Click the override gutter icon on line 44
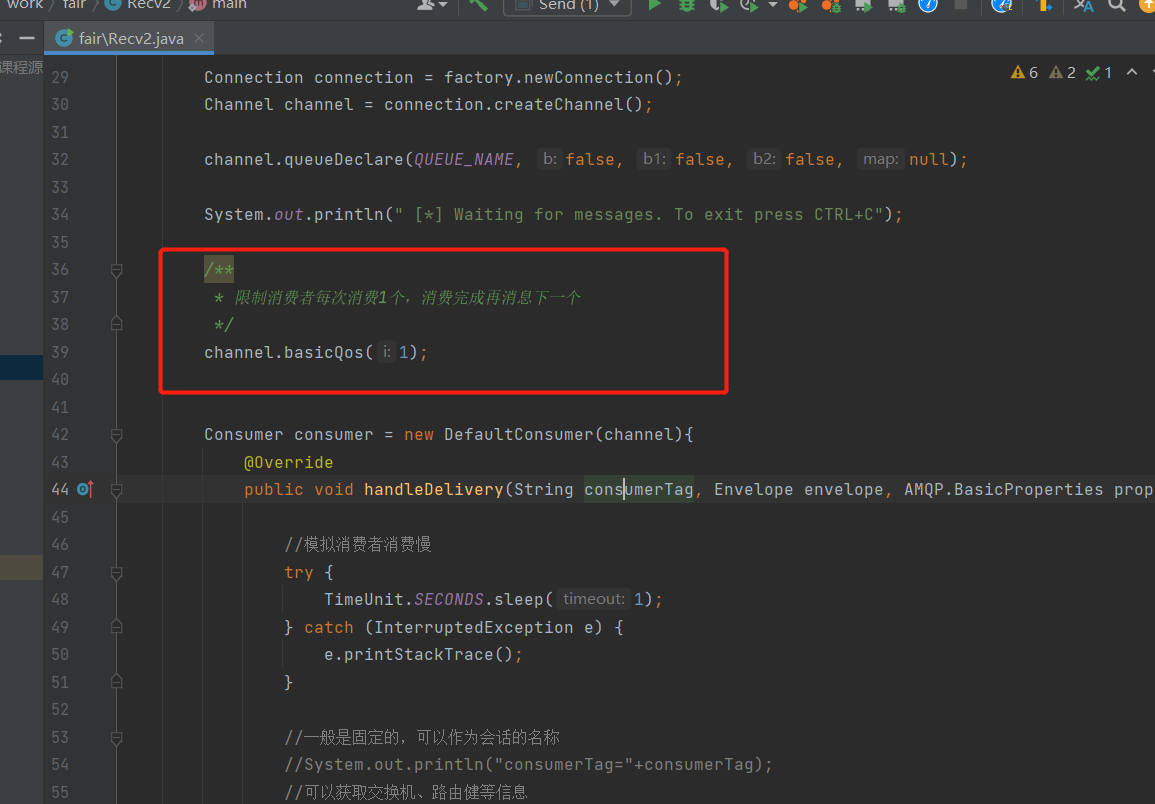The image size is (1155, 804). [85, 489]
